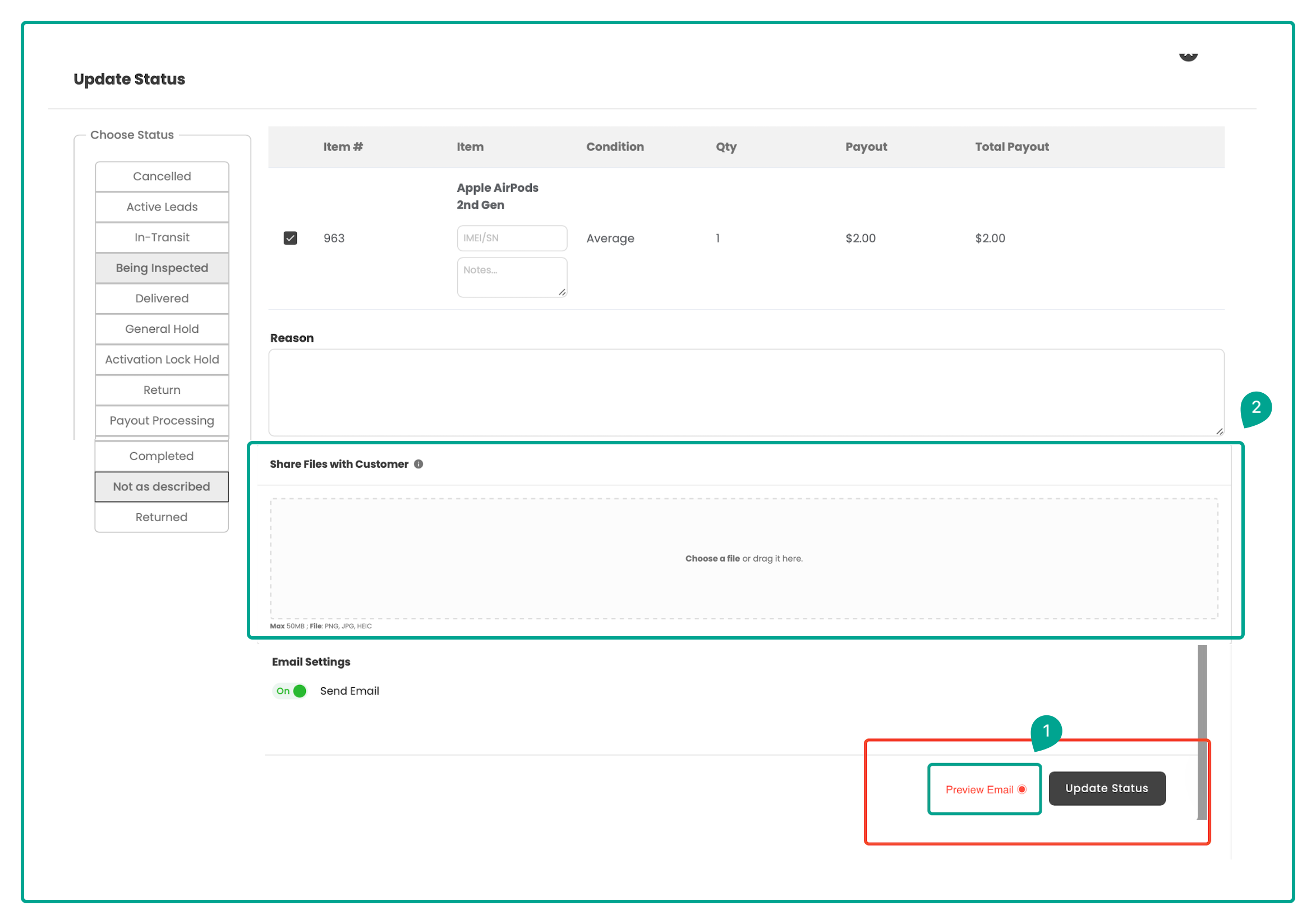Click Choose a file link

coord(712,559)
